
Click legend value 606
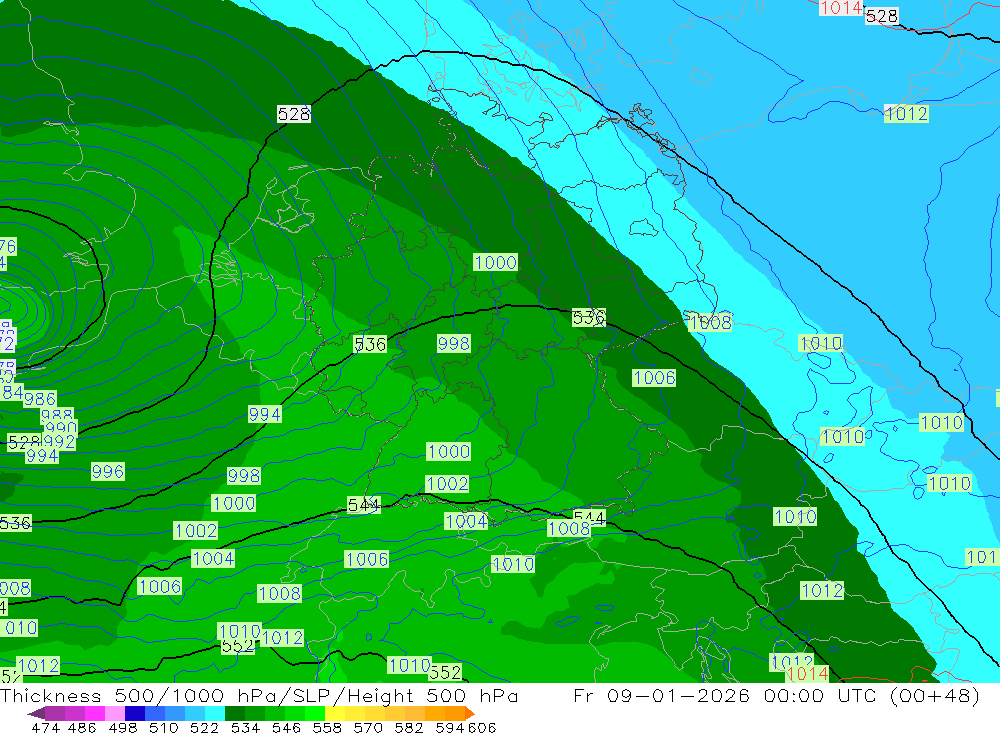(x=482, y=728)
